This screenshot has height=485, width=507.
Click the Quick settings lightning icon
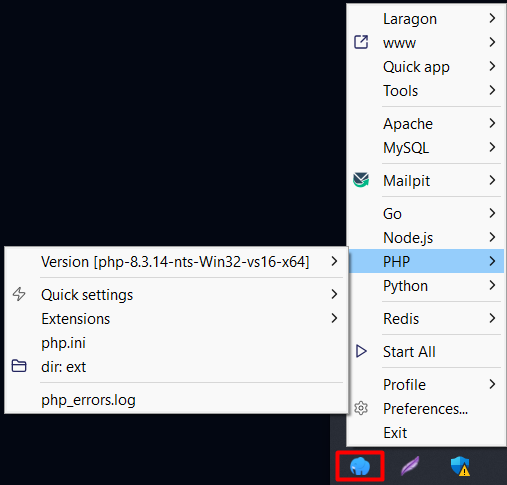pos(19,294)
